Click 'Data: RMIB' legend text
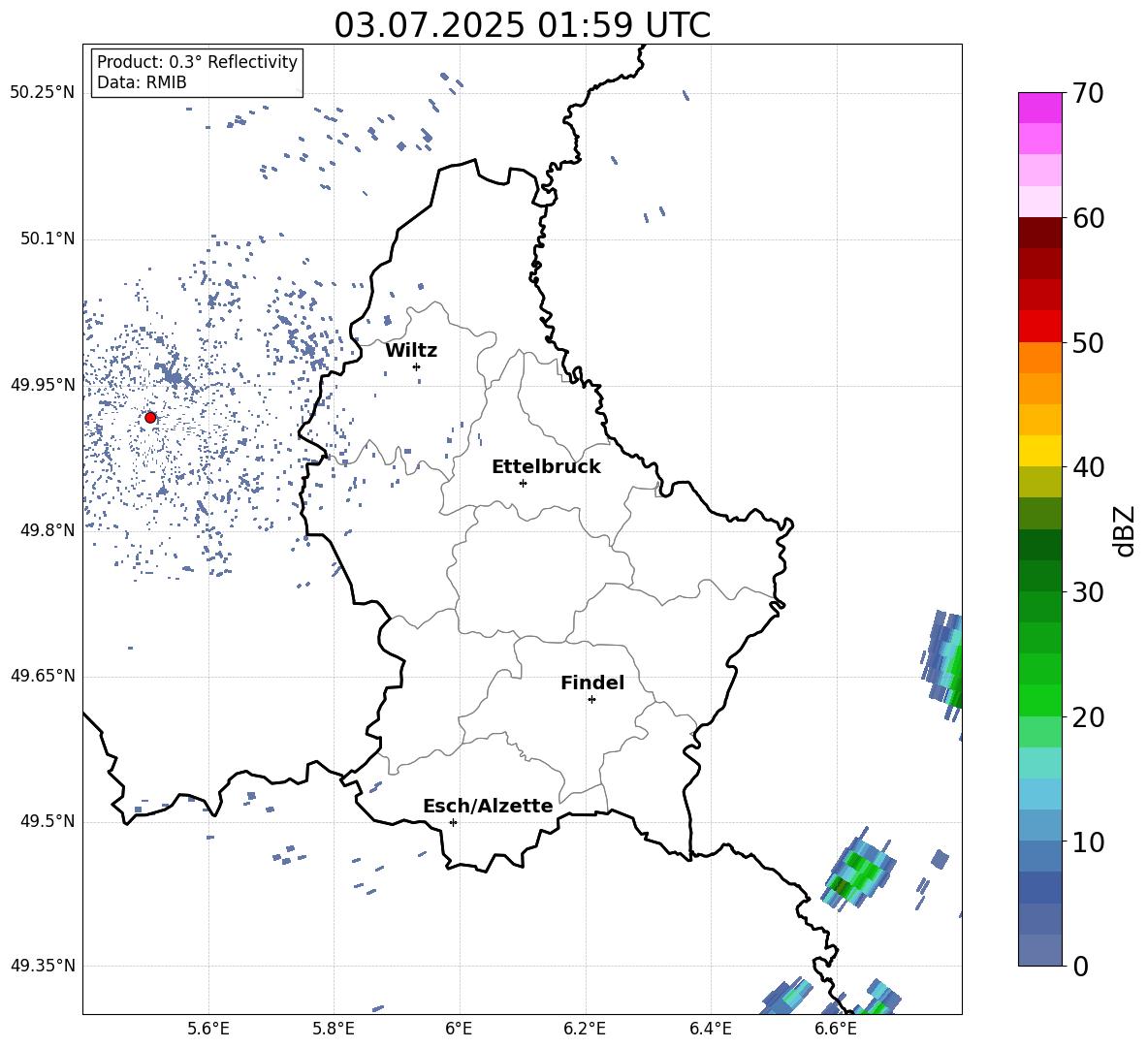1148x1048 pixels. [x=142, y=82]
